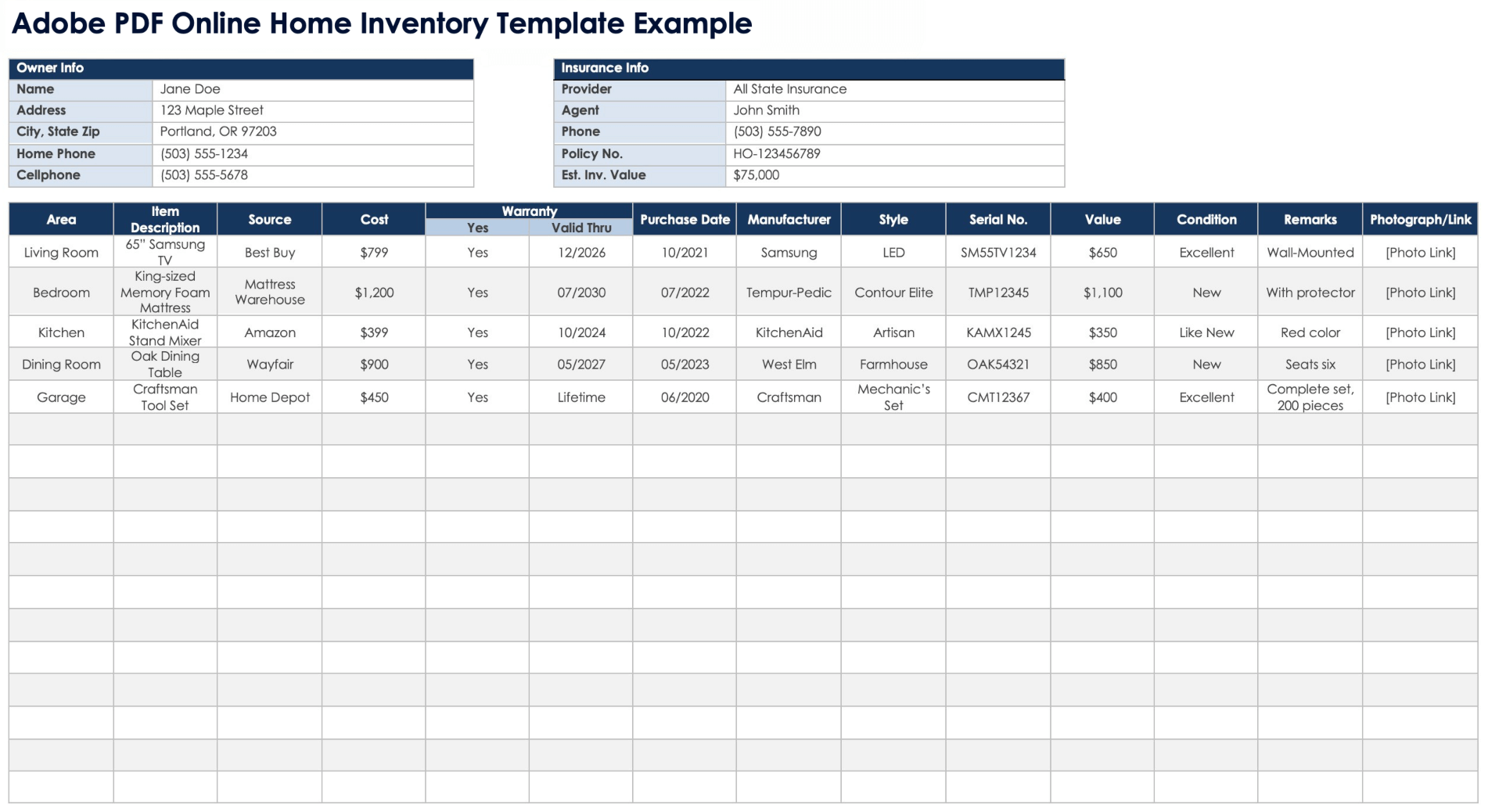This screenshot has width=1488, height=812.
Task: Click the Photograph/Link column header
Action: [x=1420, y=220]
